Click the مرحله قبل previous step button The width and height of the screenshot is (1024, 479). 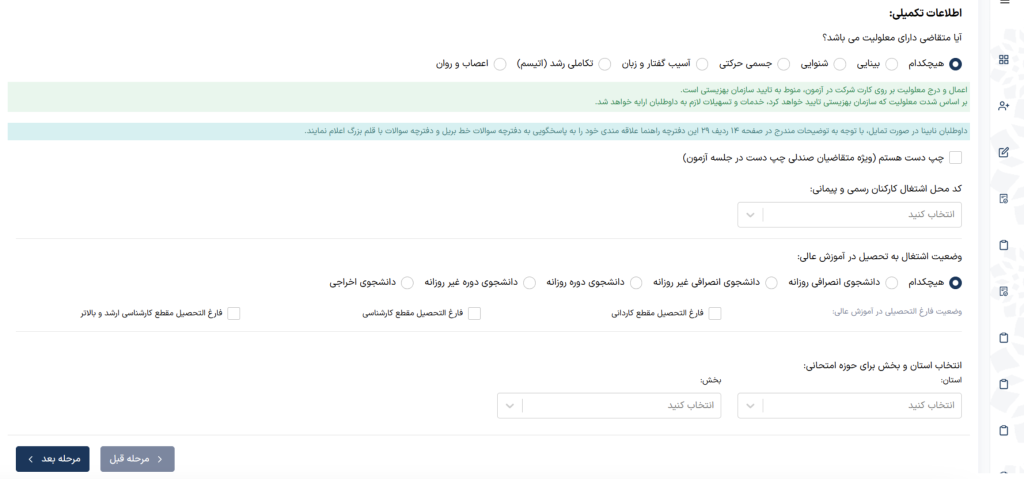pos(137,458)
